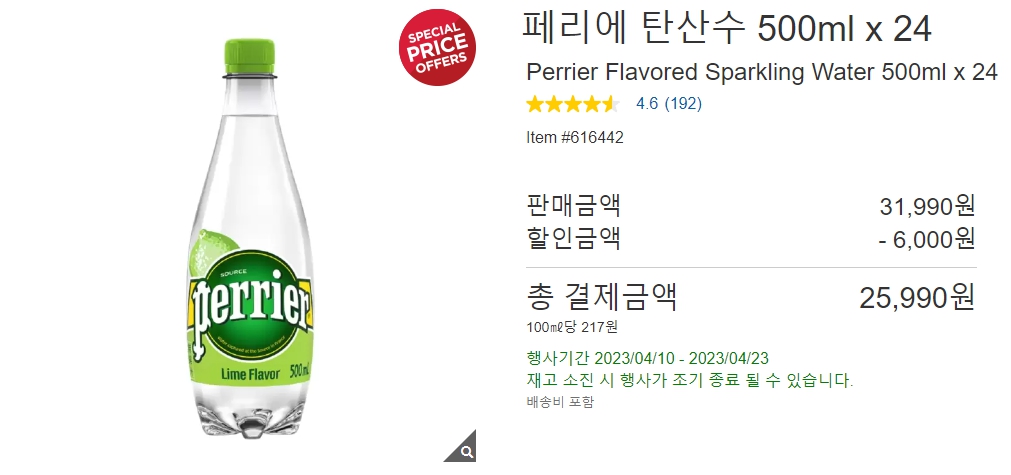
Task: Click the 25,990원 total price
Action: 917,298
